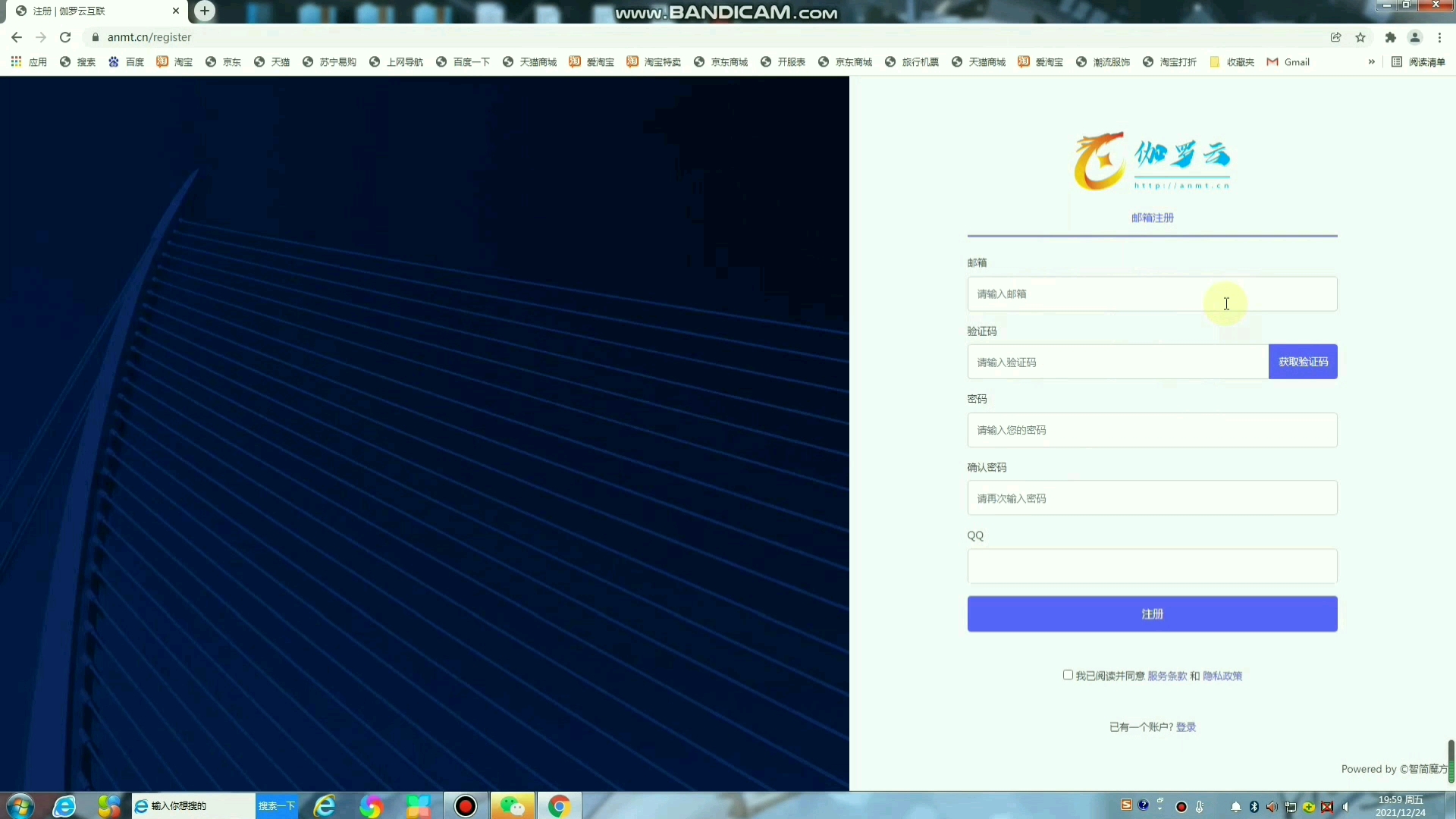The height and width of the screenshot is (819, 1456).
Task: Open the 淘宝打折 bookmark
Action: [1169, 62]
